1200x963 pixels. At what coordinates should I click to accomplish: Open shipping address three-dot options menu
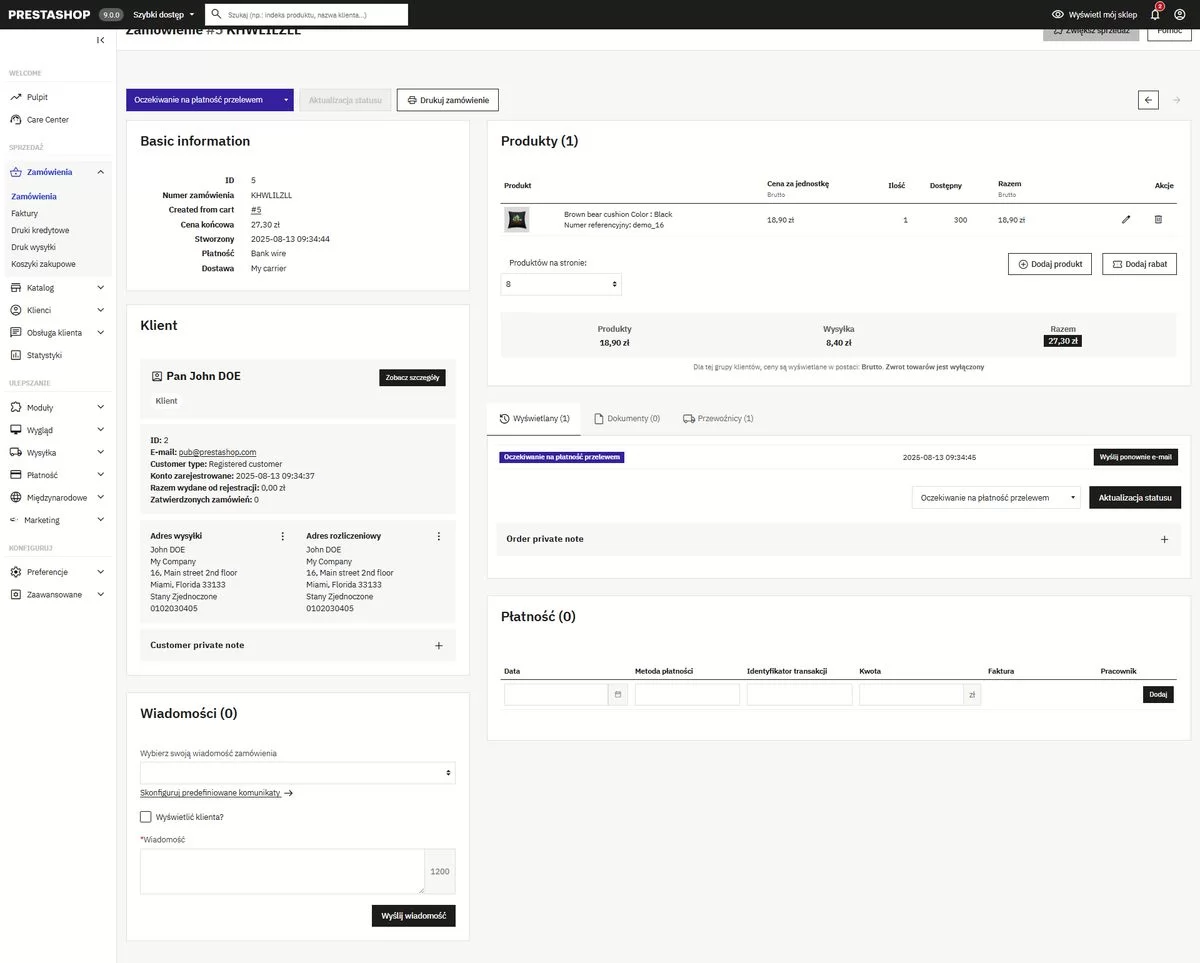tap(283, 536)
